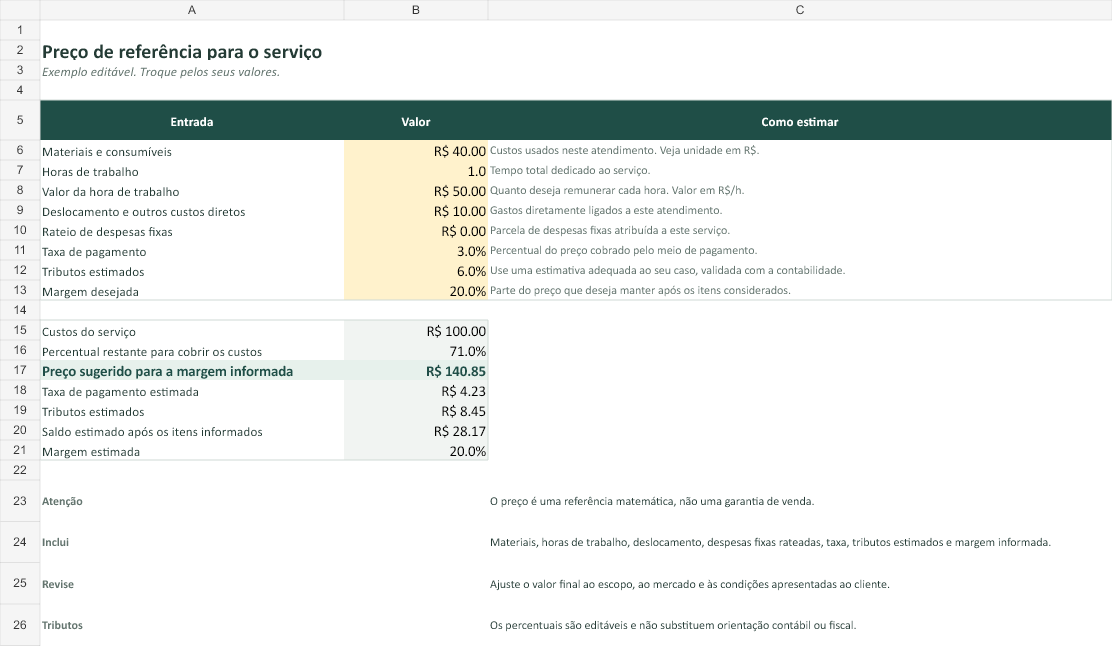
Task: Click title 'Preço de referência para o serviço'
Action: [x=182, y=51]
